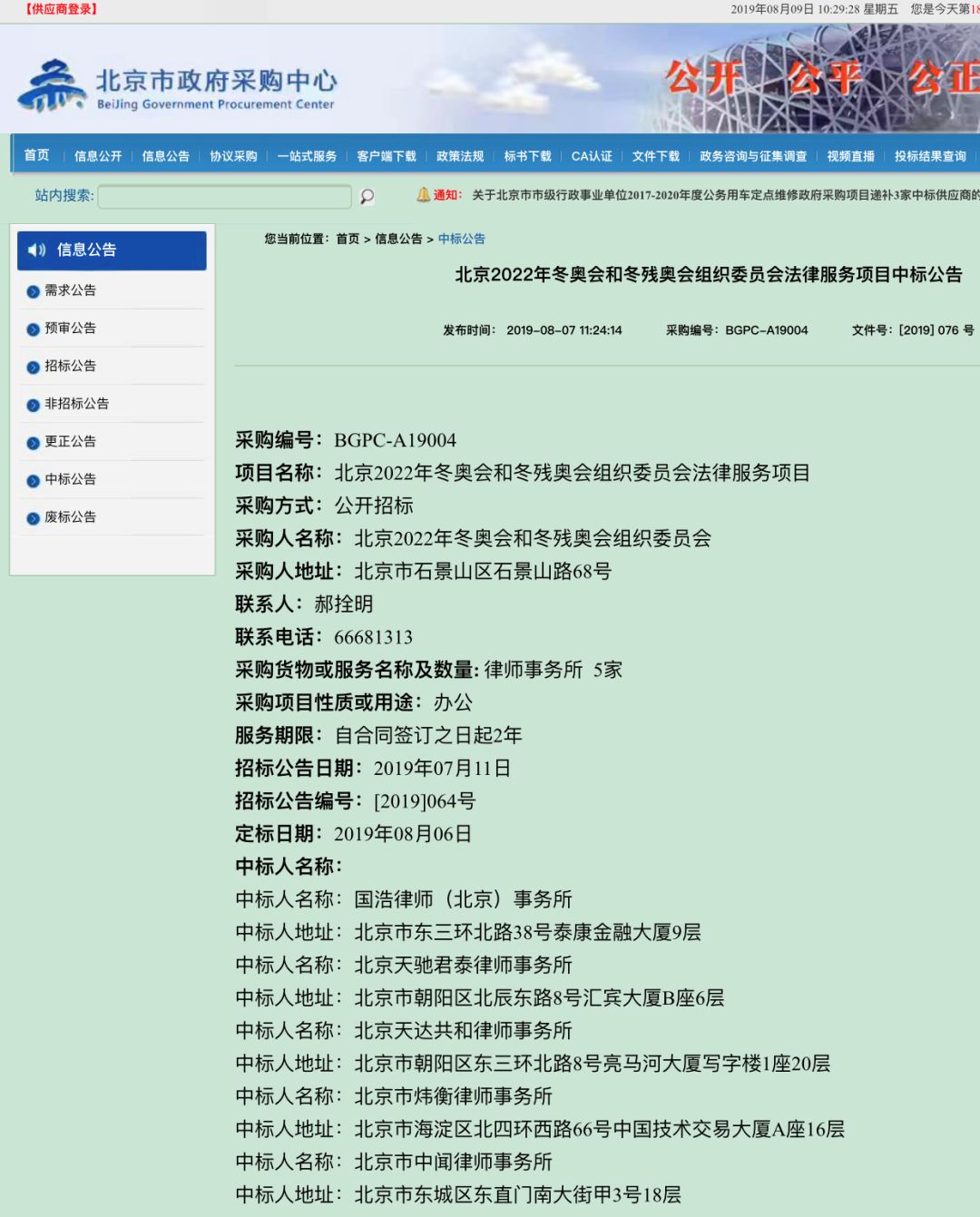Click 中标公告 in the breadcrumb
Screen dimensions: 980x1217
point(462,239)
